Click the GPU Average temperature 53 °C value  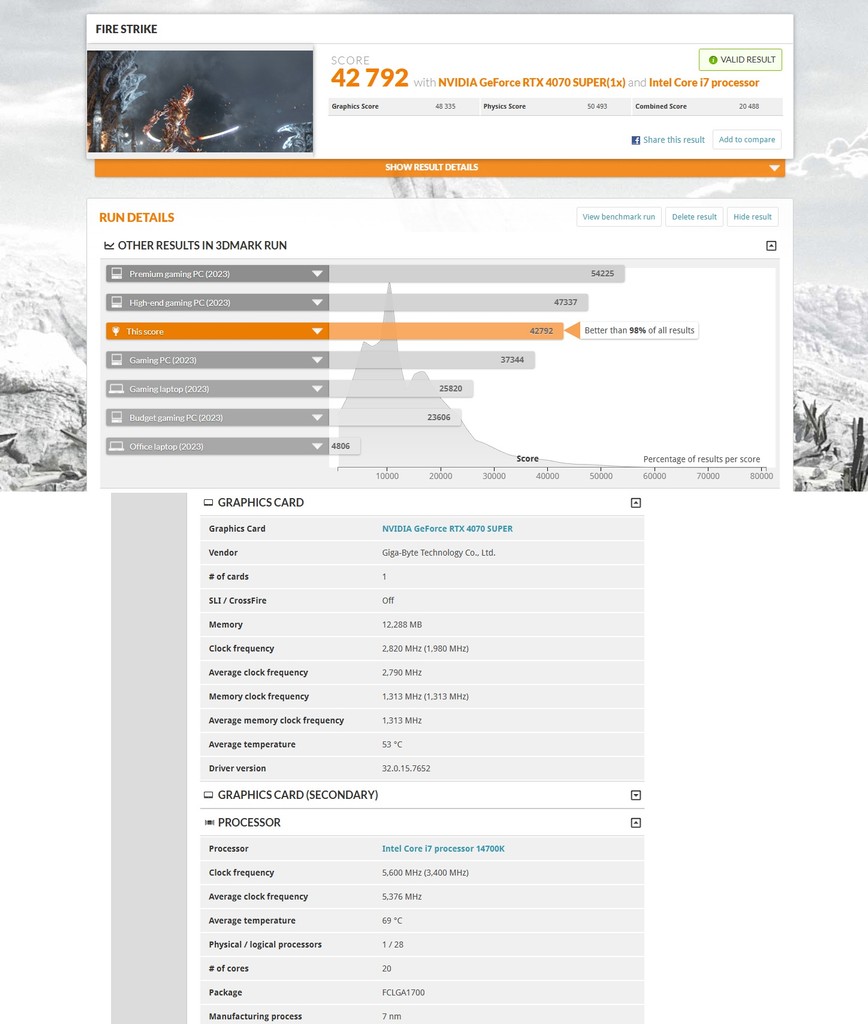[392, 744]
